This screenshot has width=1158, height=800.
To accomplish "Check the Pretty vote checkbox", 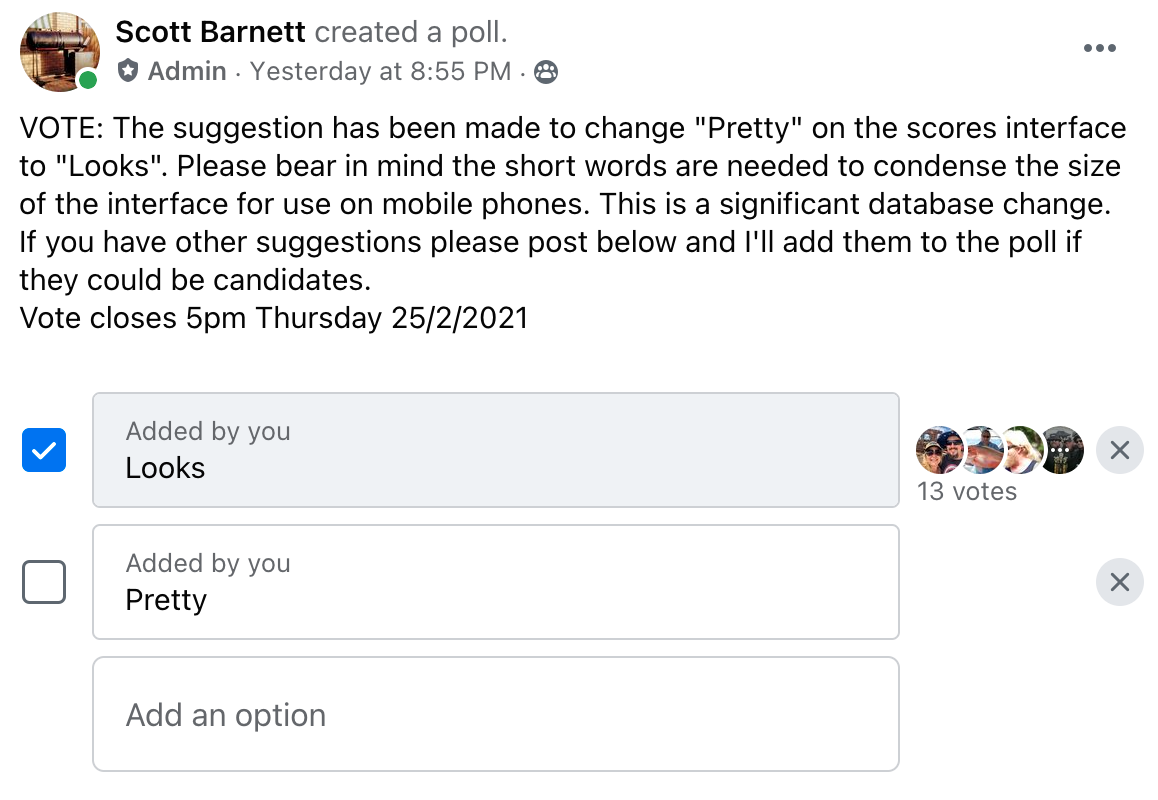I will (44, 582).
